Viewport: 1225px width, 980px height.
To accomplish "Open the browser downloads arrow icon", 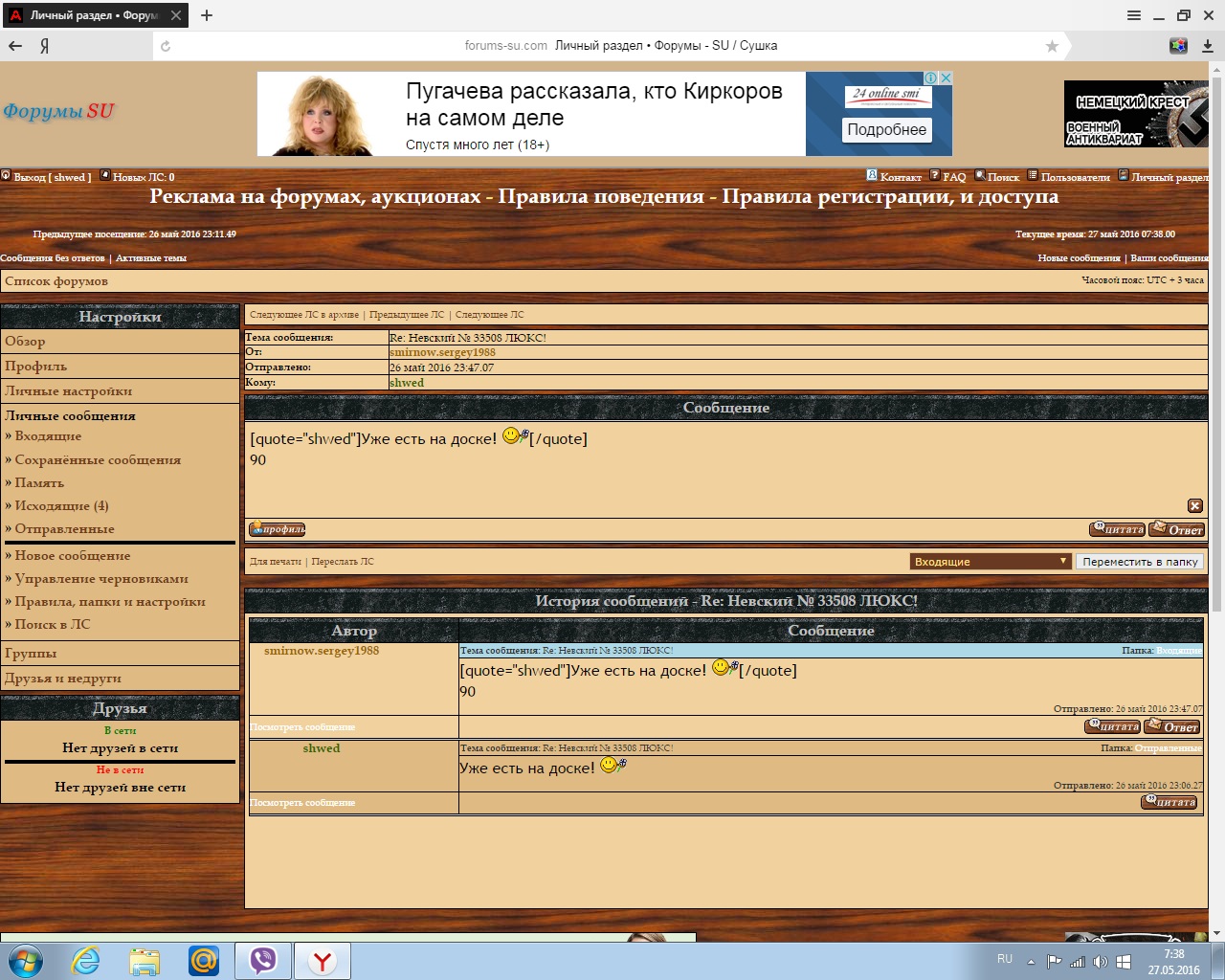I will pos(1208,46).
